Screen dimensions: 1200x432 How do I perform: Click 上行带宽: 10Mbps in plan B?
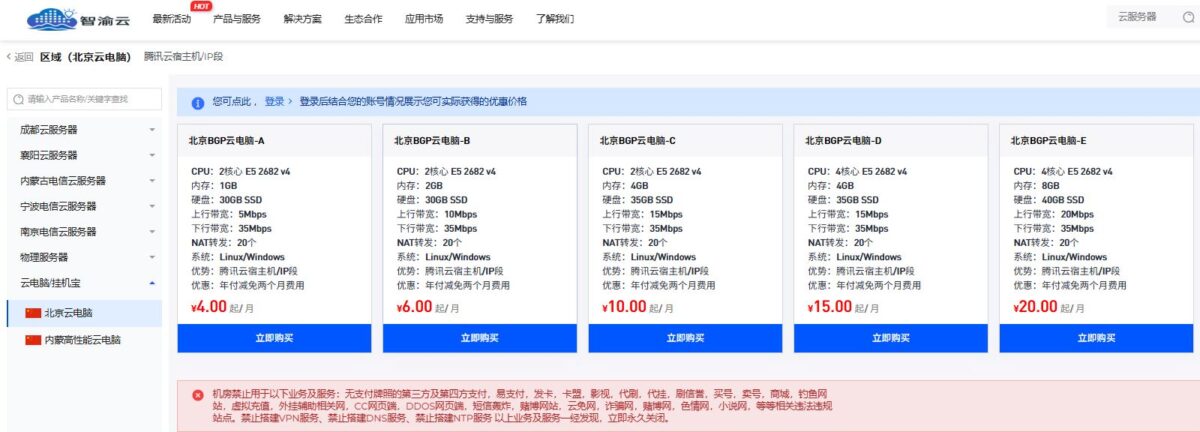(437, 214)
